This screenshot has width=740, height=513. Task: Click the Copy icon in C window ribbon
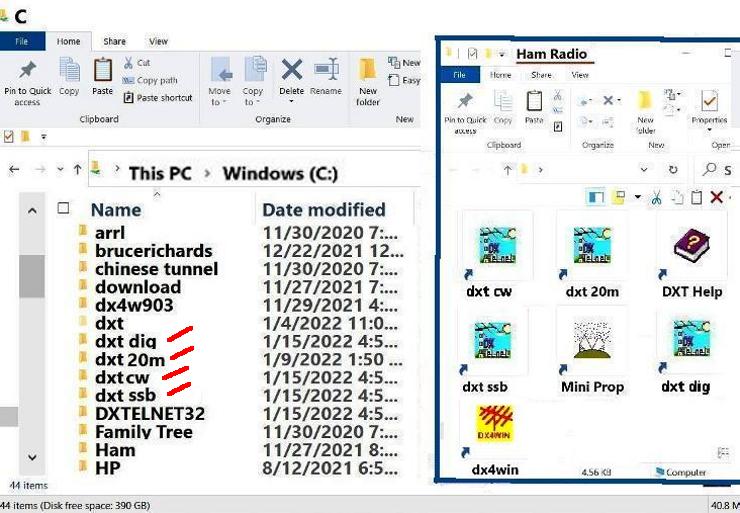click(69, 69)
